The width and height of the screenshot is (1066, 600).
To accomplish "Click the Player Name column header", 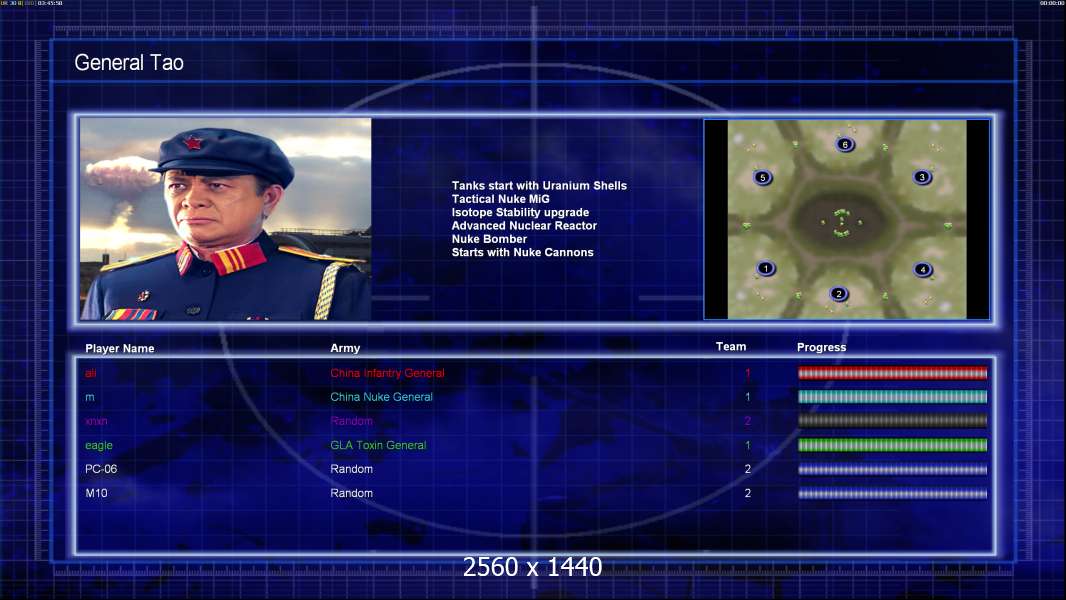I will (120, 348).
